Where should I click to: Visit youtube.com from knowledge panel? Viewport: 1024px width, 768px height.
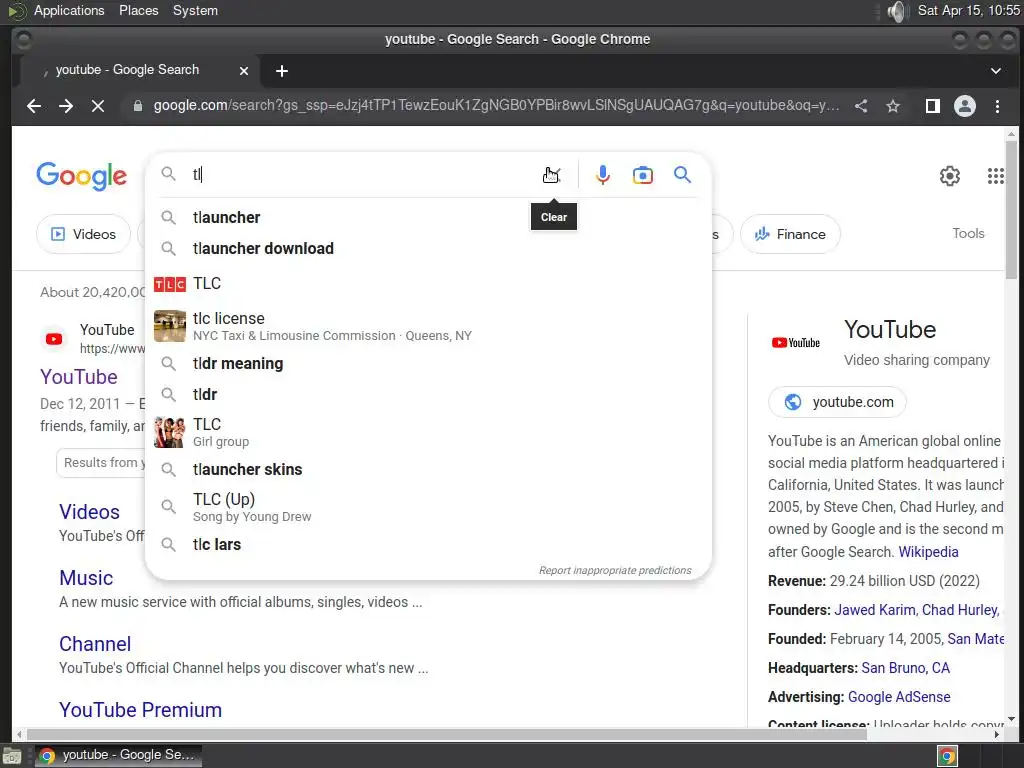click(x=838, y=402)
